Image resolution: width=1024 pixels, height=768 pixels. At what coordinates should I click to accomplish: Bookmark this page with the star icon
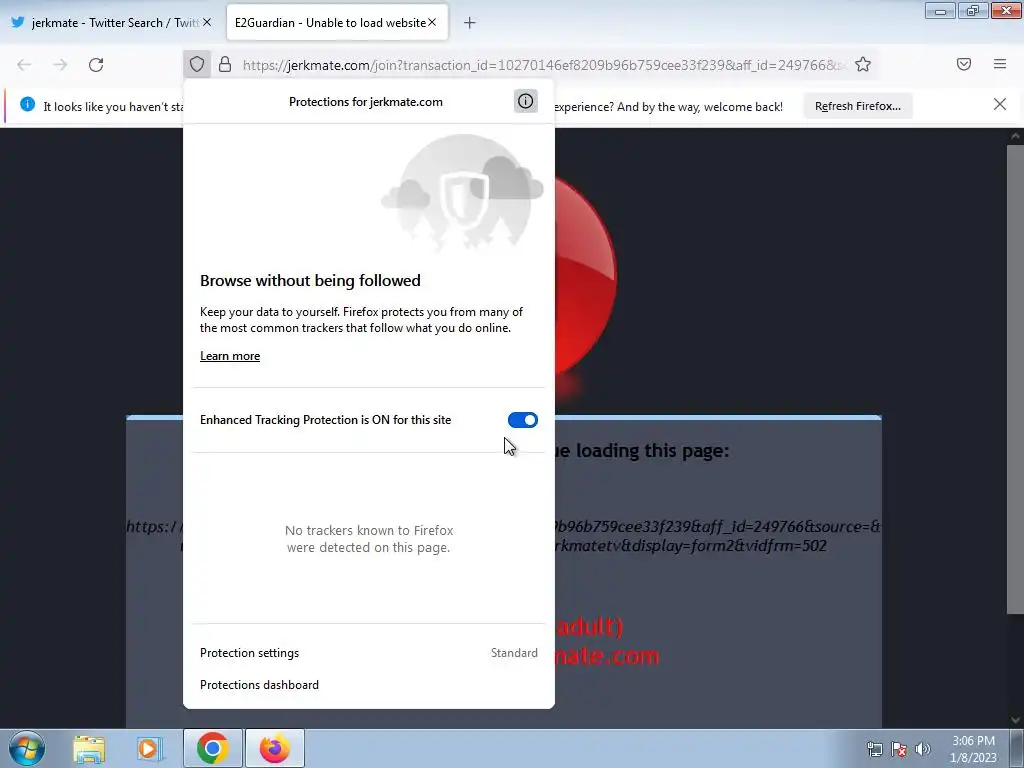863,64
